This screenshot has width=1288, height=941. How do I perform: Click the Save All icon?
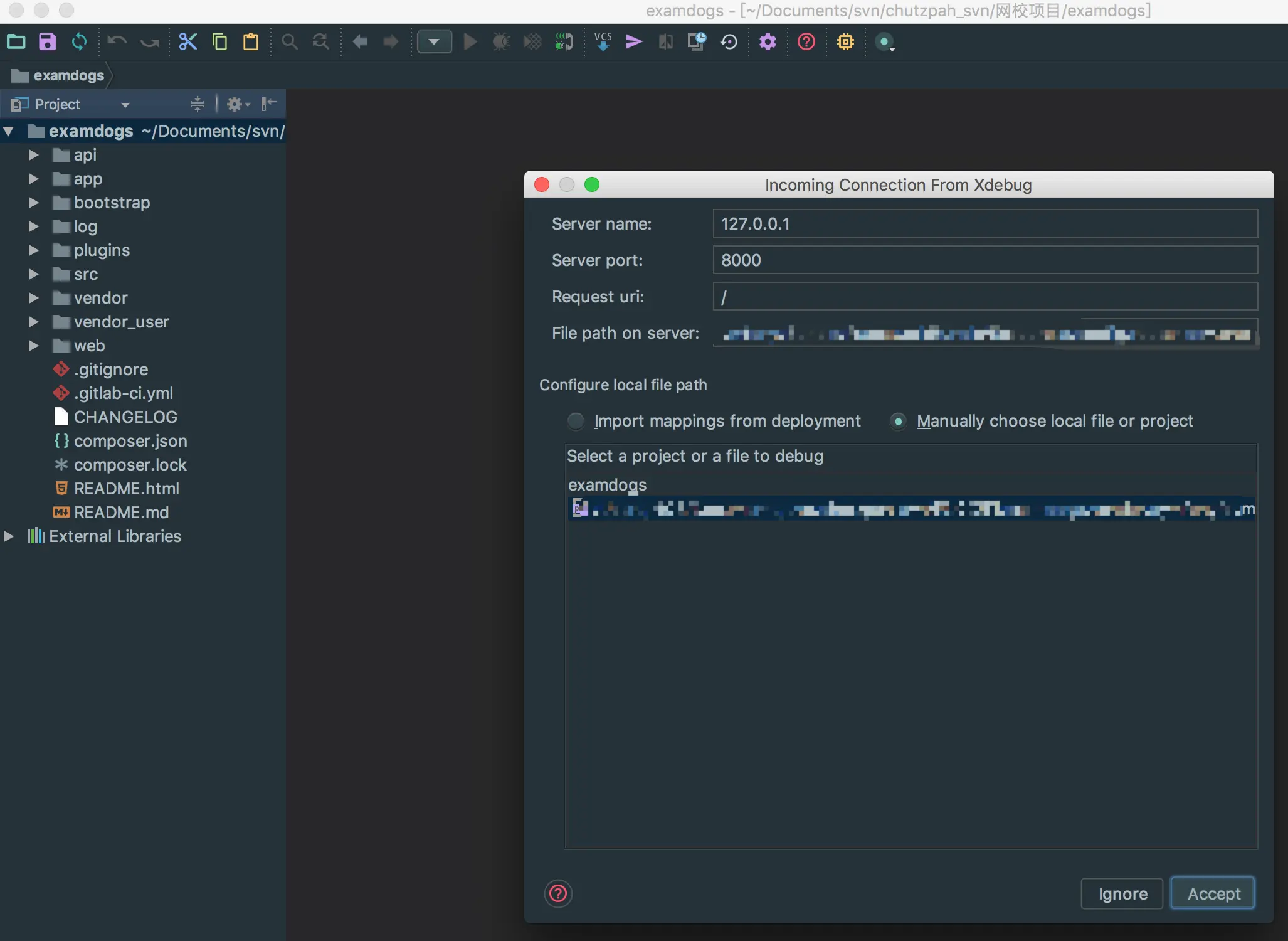(48, 42)
